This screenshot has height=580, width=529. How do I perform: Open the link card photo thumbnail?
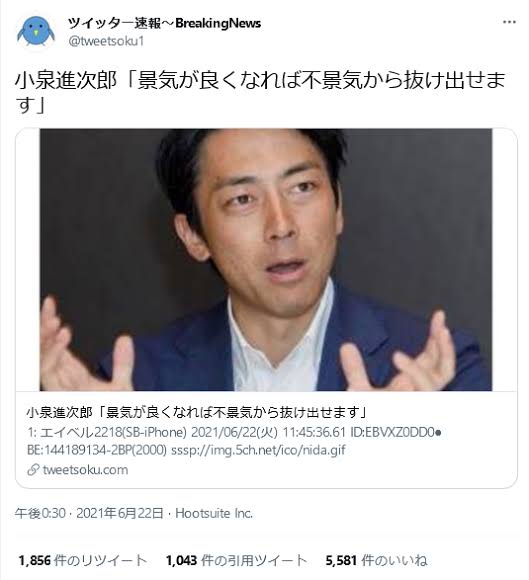[266, 259]
